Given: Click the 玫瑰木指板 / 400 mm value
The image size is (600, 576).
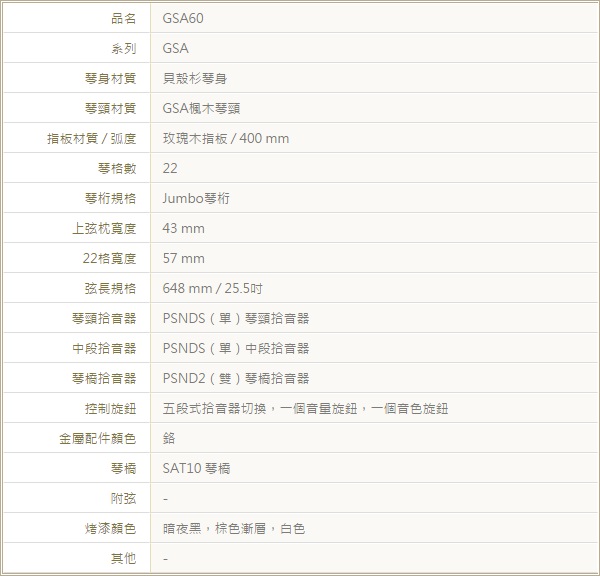Looking at the screenshot, I should [x=226, y=138].
